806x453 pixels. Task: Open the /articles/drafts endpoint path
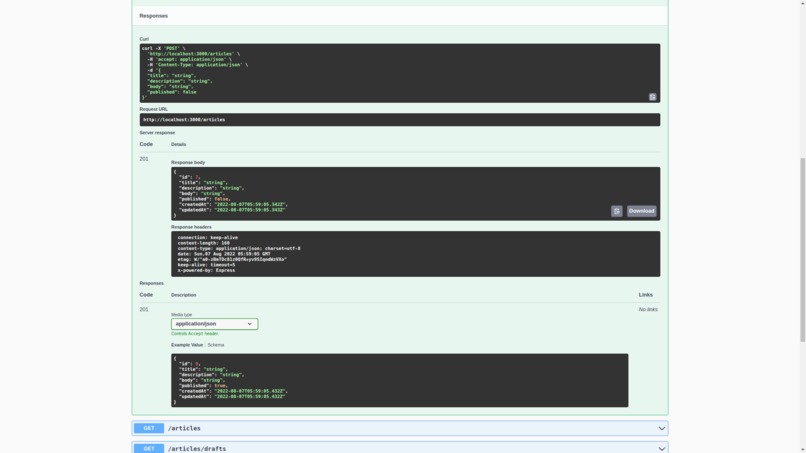(x=197, y=449)
